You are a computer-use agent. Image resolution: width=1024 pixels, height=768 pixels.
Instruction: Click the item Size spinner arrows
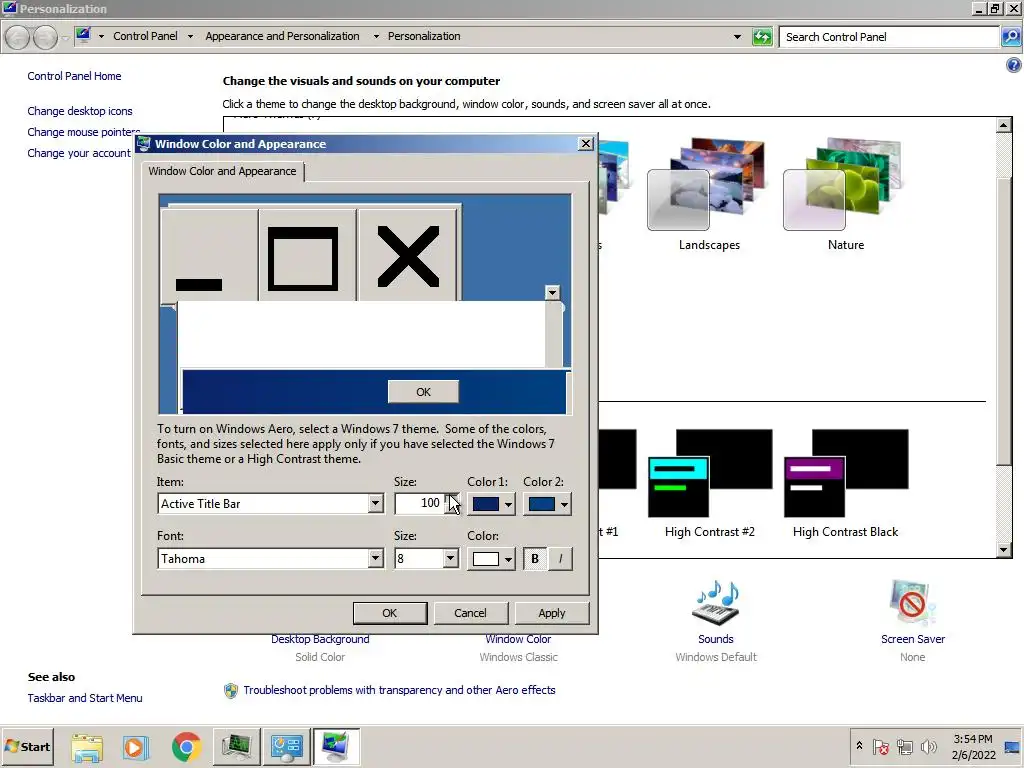point(452,504)
